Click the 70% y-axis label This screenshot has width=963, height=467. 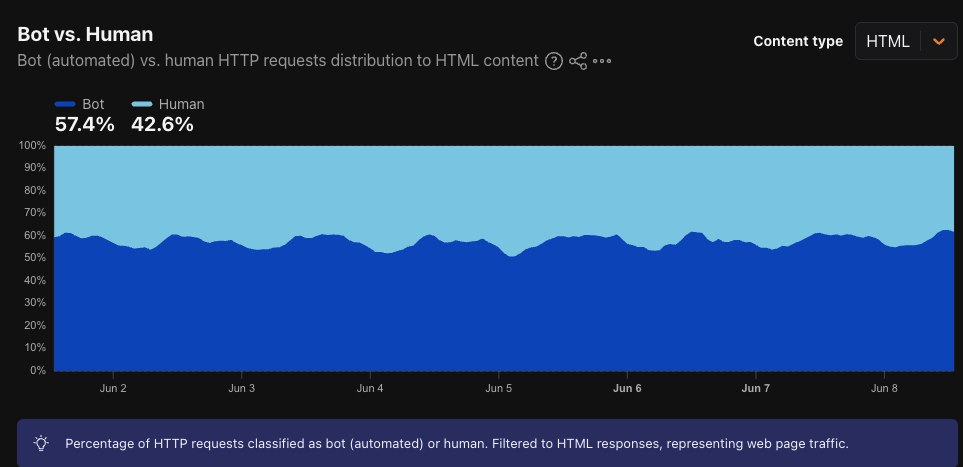[x=34, y=213]
